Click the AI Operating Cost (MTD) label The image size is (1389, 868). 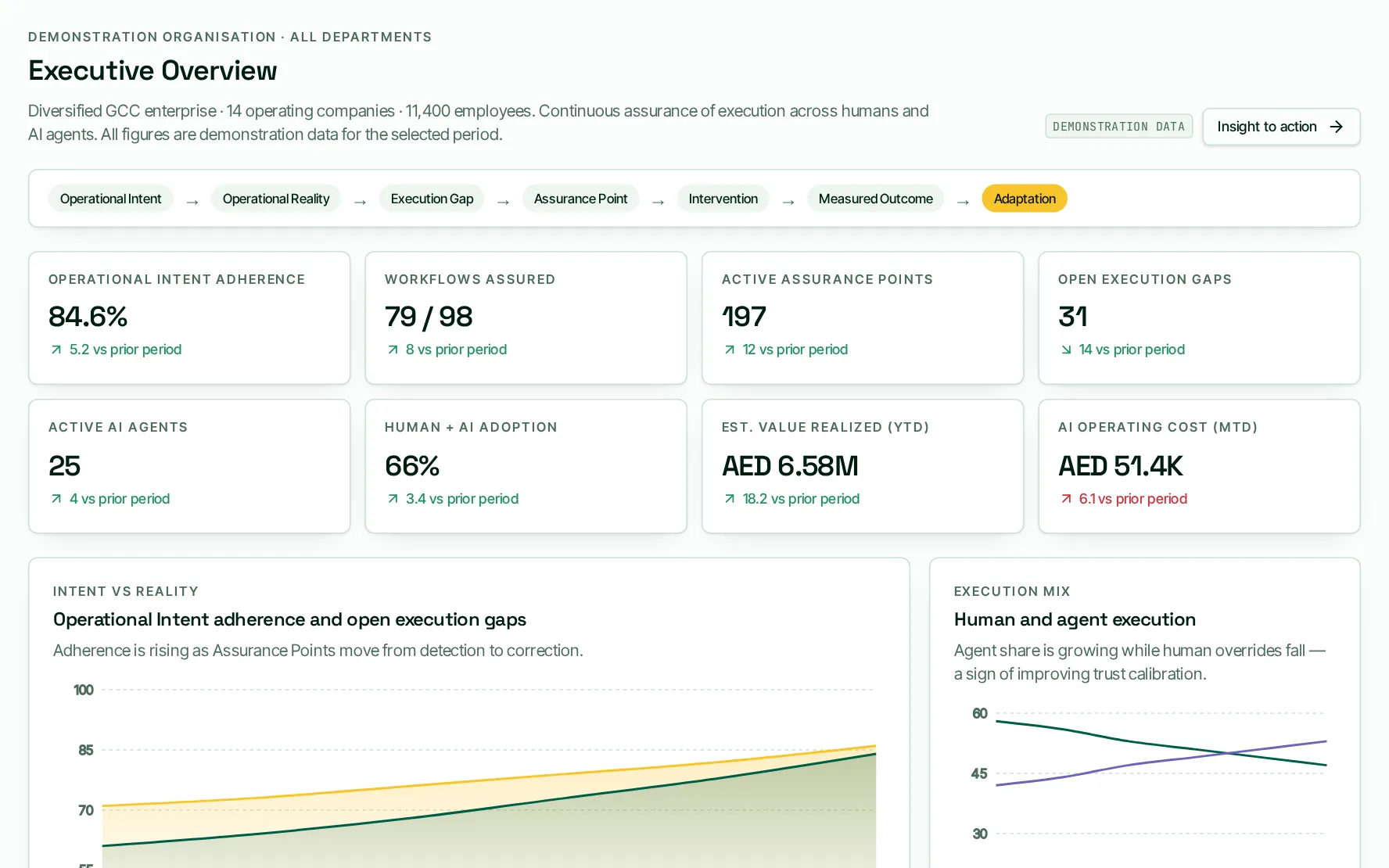[1157, 427]
